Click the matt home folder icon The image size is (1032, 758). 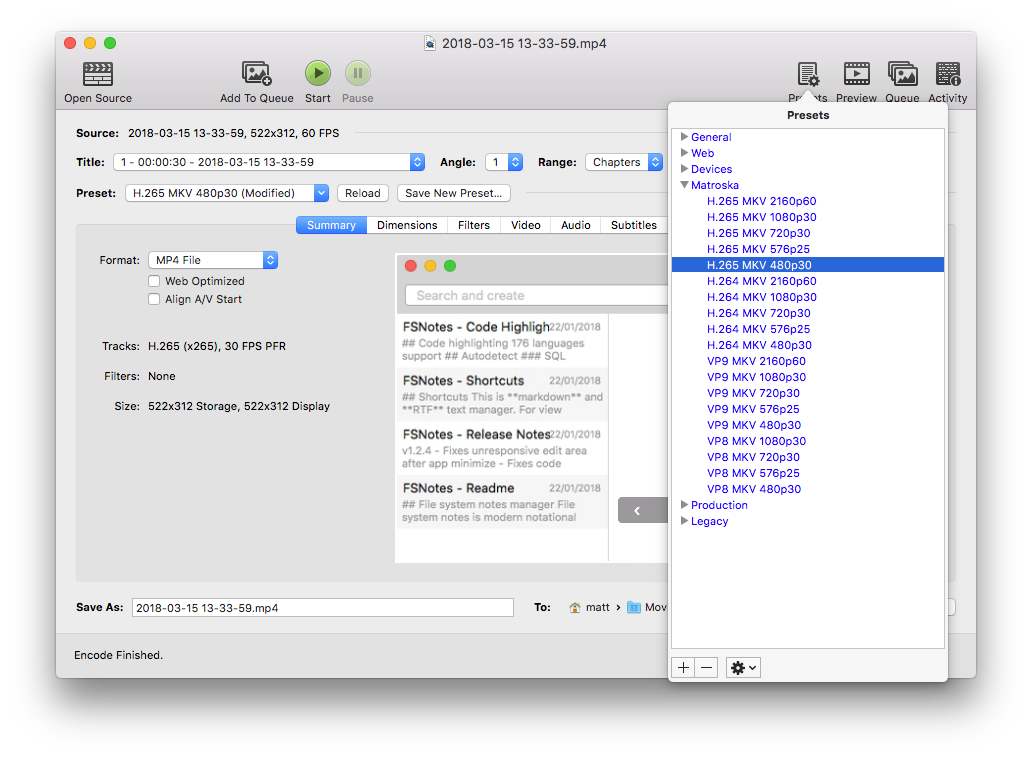575,607
